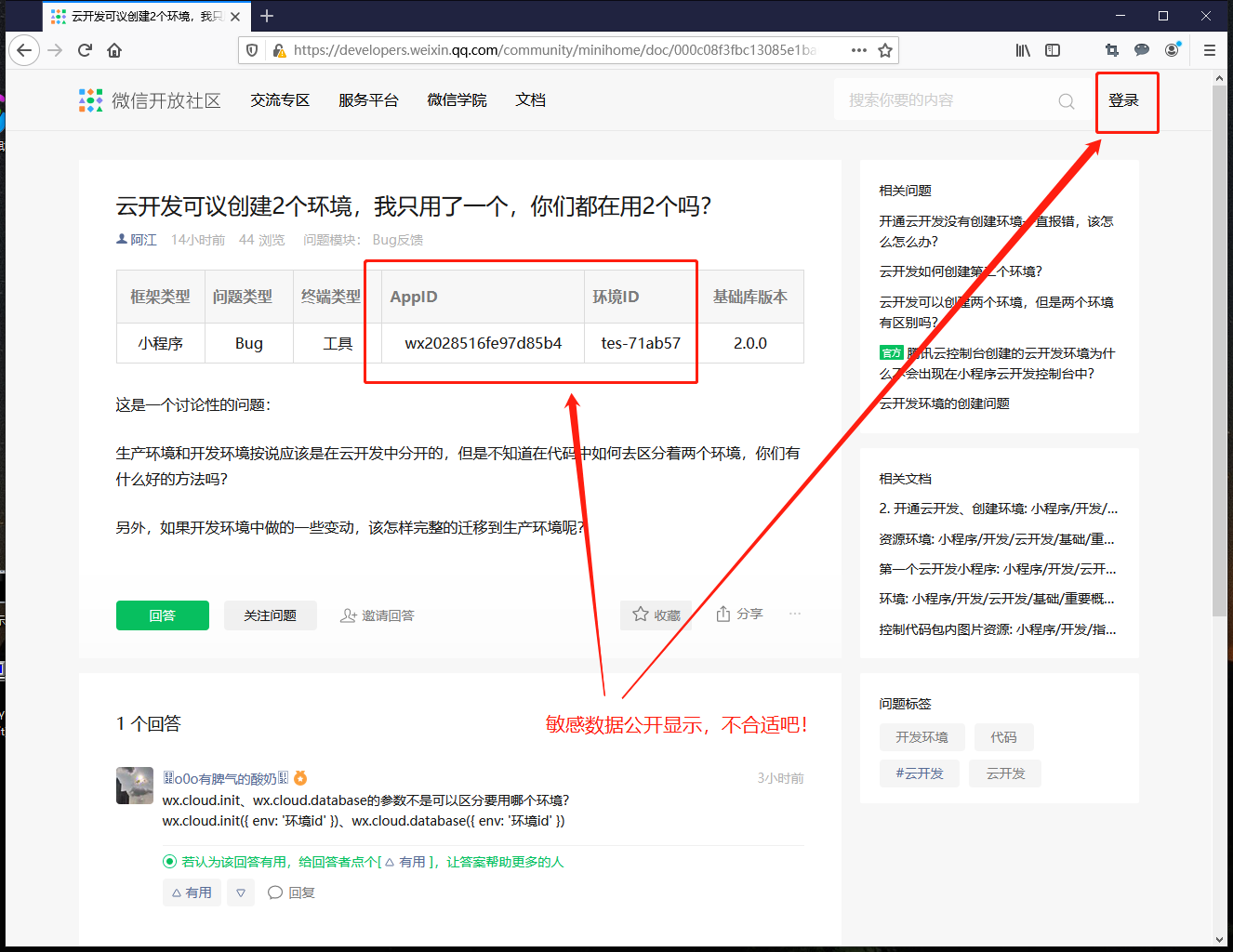Screen dimensions: 1233x952
Task: Click the 登录 login link
Action: [1123, 100]
